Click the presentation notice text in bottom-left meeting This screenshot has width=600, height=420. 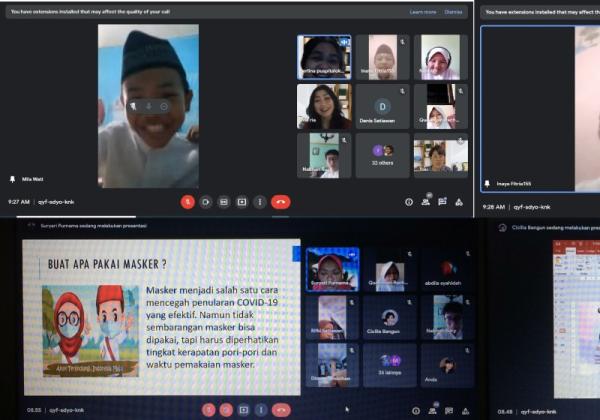[94, 226]
